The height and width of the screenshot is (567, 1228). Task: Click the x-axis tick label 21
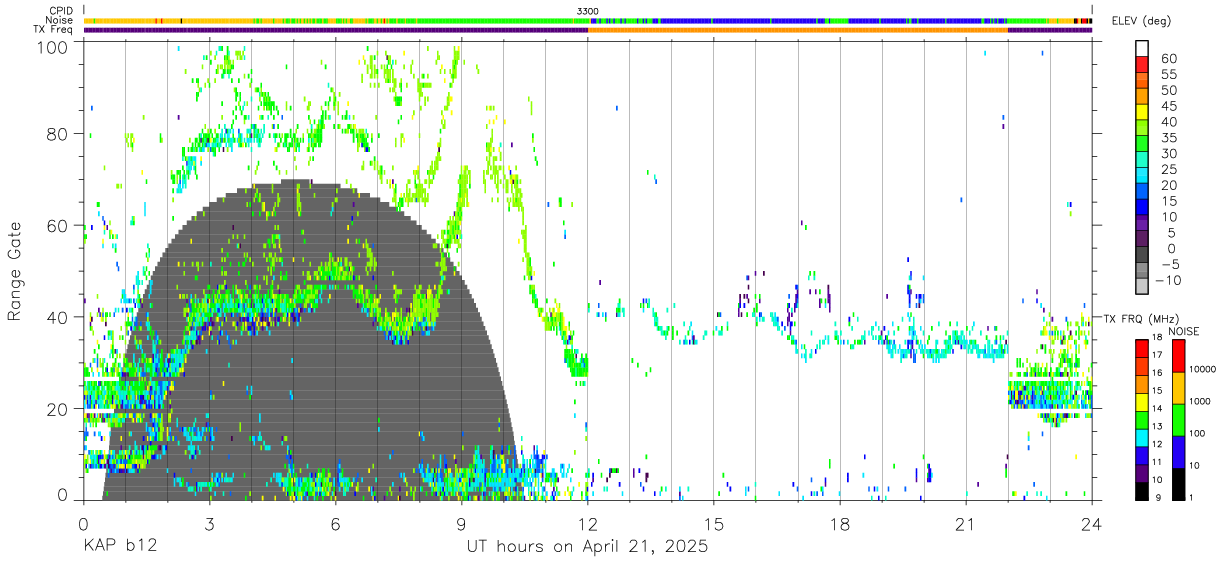(x=965, y=524)
